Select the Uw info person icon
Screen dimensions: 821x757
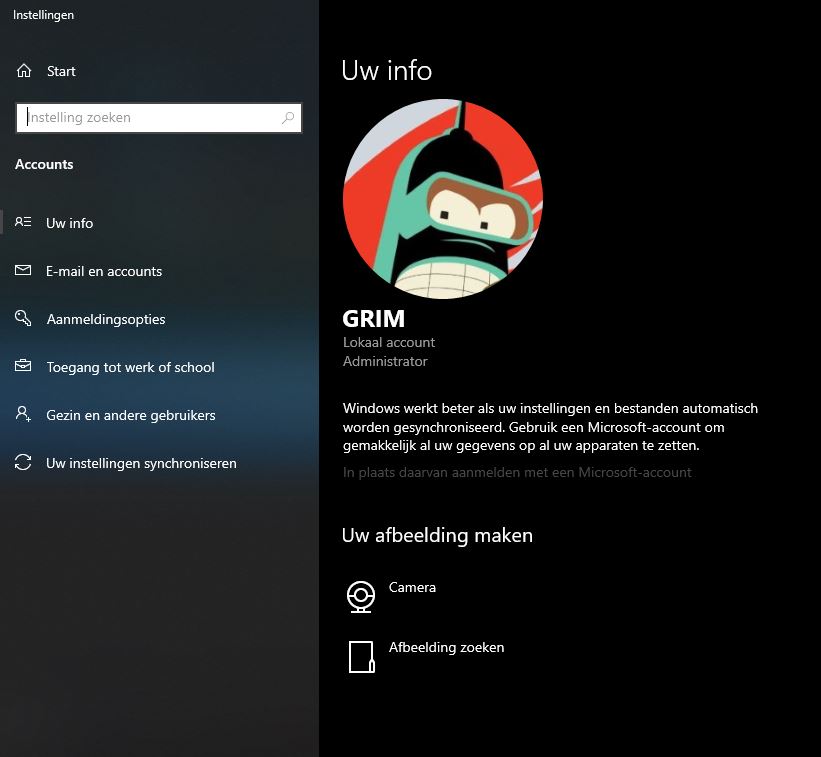pyautogui.click(x=23, y=222)
